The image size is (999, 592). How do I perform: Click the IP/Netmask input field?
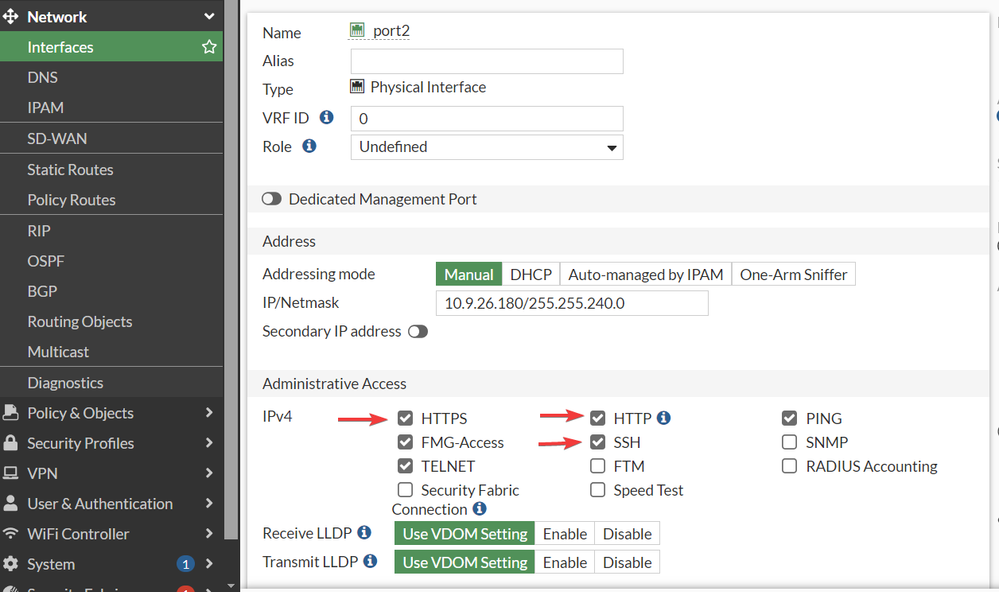point(571,303)
